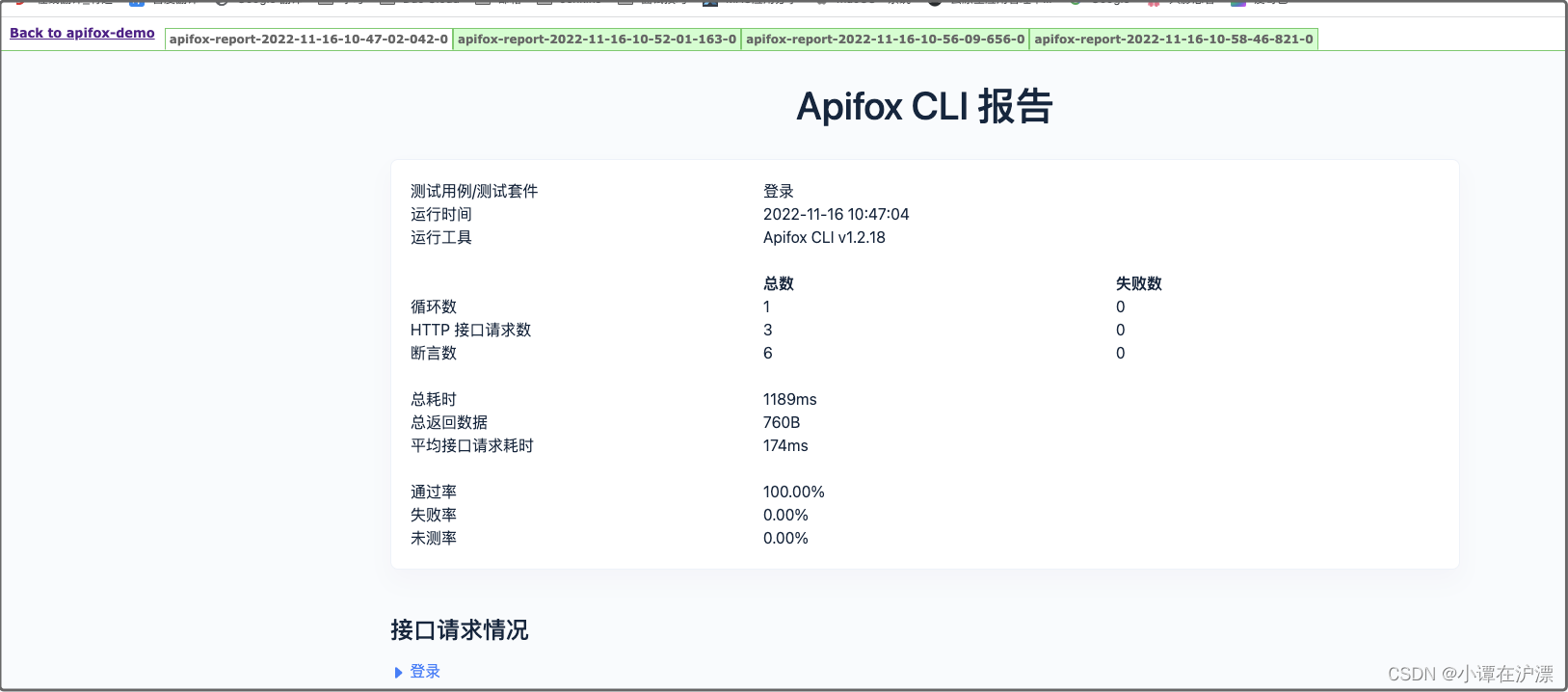
Task: Click the Apifox CLI 报告 title
Action: tap(924, 106)
